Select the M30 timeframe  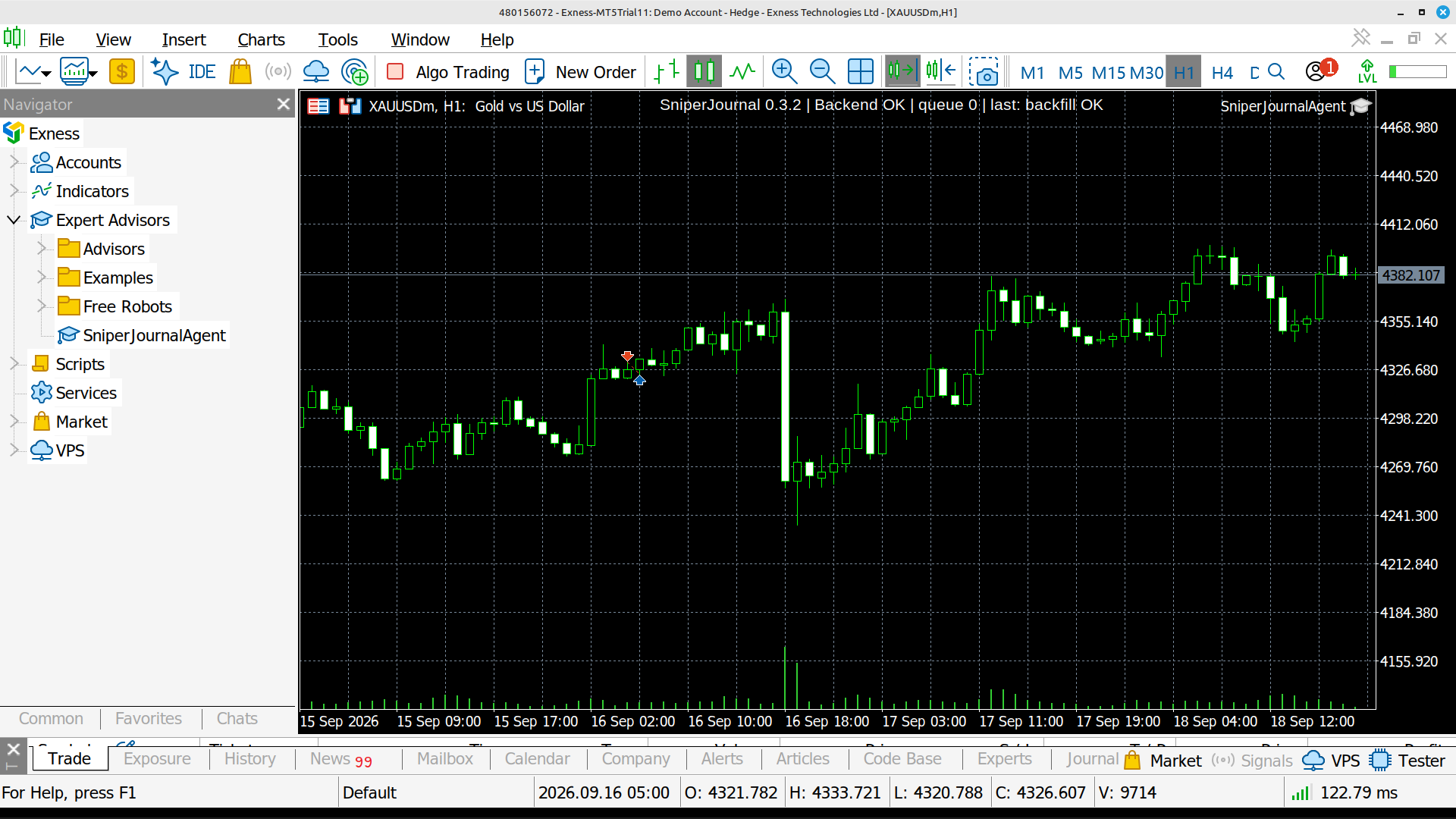(x=1147, y=73)
